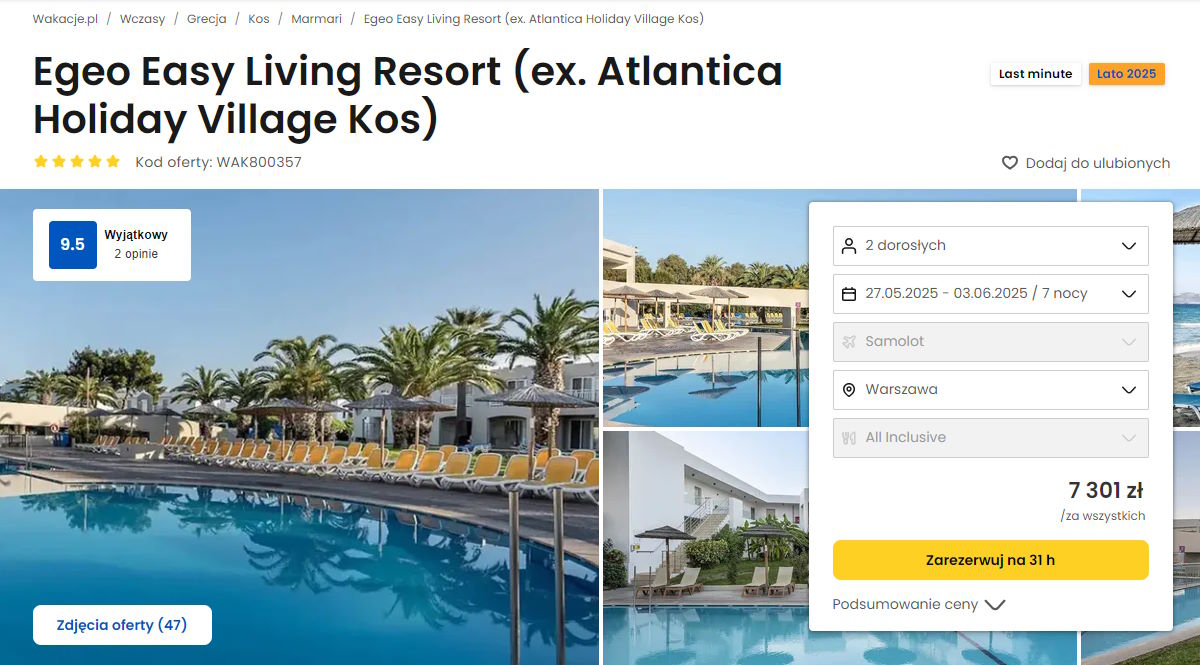This screenshot has height=665, width=1200.
Task: Open Zdjęcia oferty (47) photo gallery
Action: point(122,625)
